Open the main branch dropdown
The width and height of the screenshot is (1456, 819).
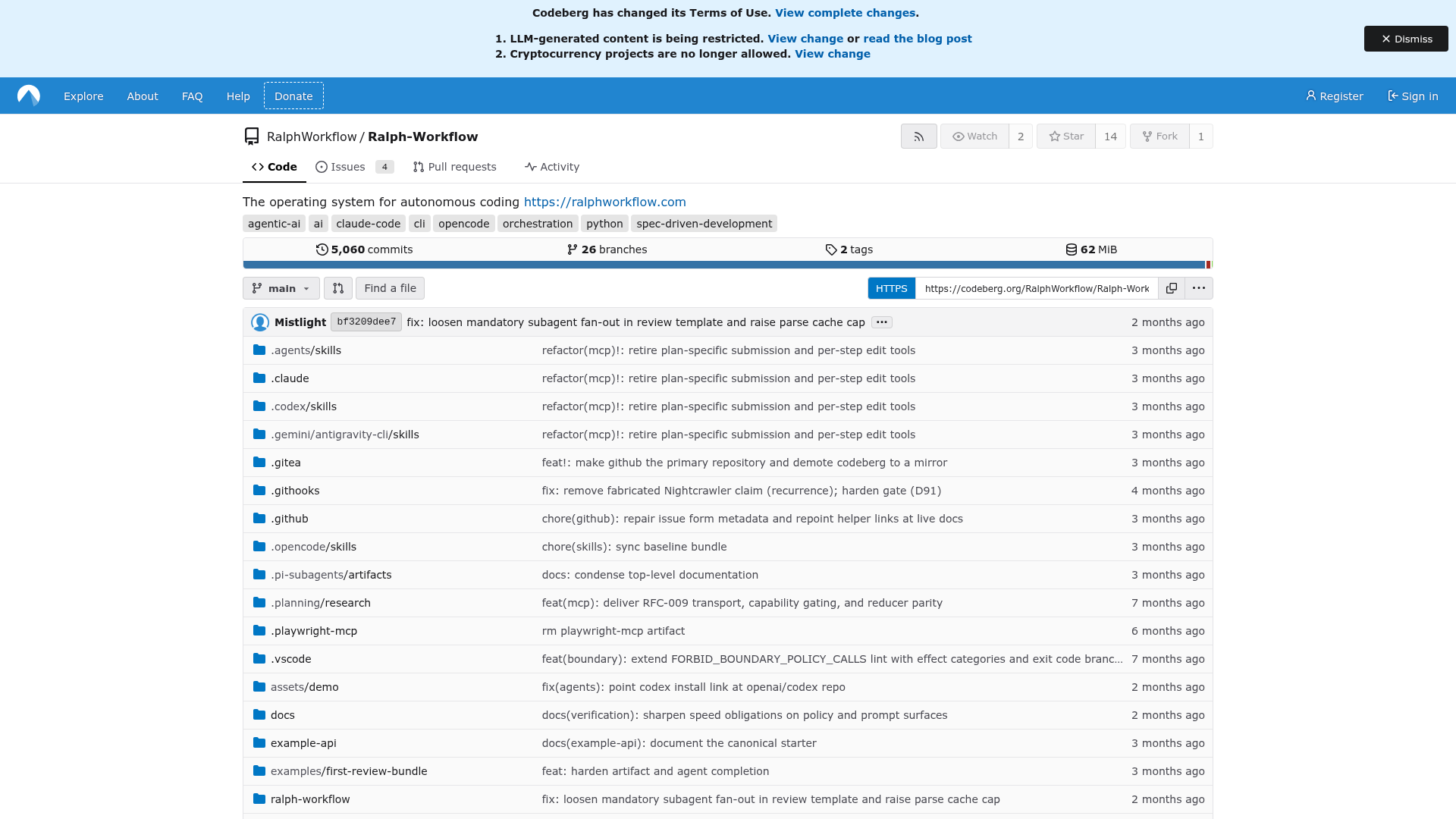coord(281,288)
